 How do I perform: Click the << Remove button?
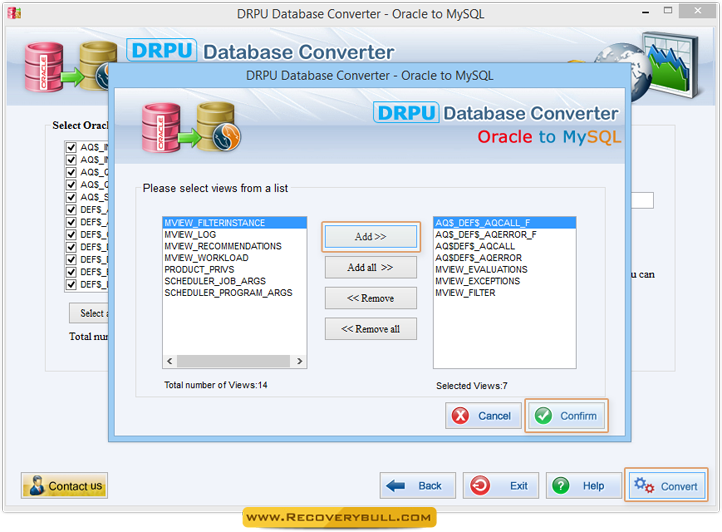(371, 298)
